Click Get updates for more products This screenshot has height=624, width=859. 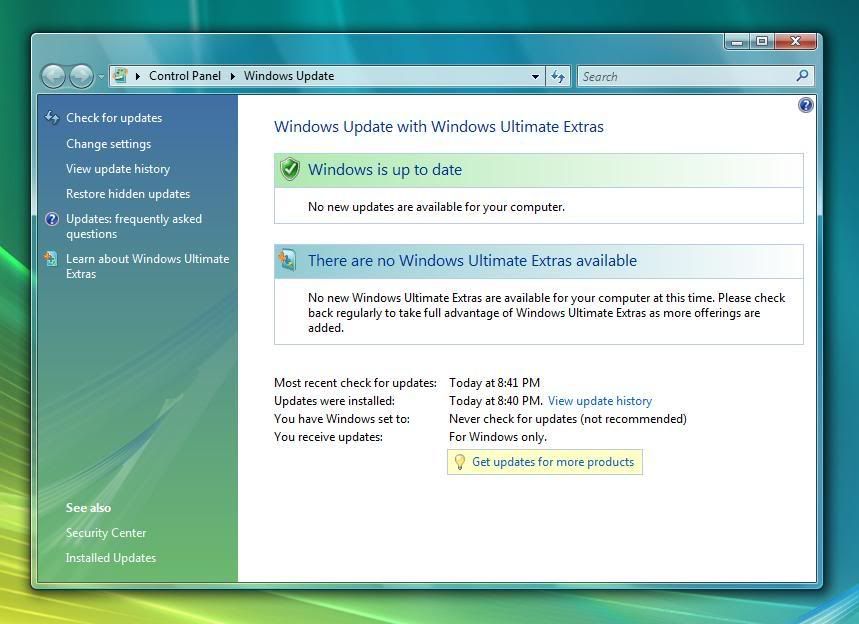pyautogui.click(x=553, y=462)
